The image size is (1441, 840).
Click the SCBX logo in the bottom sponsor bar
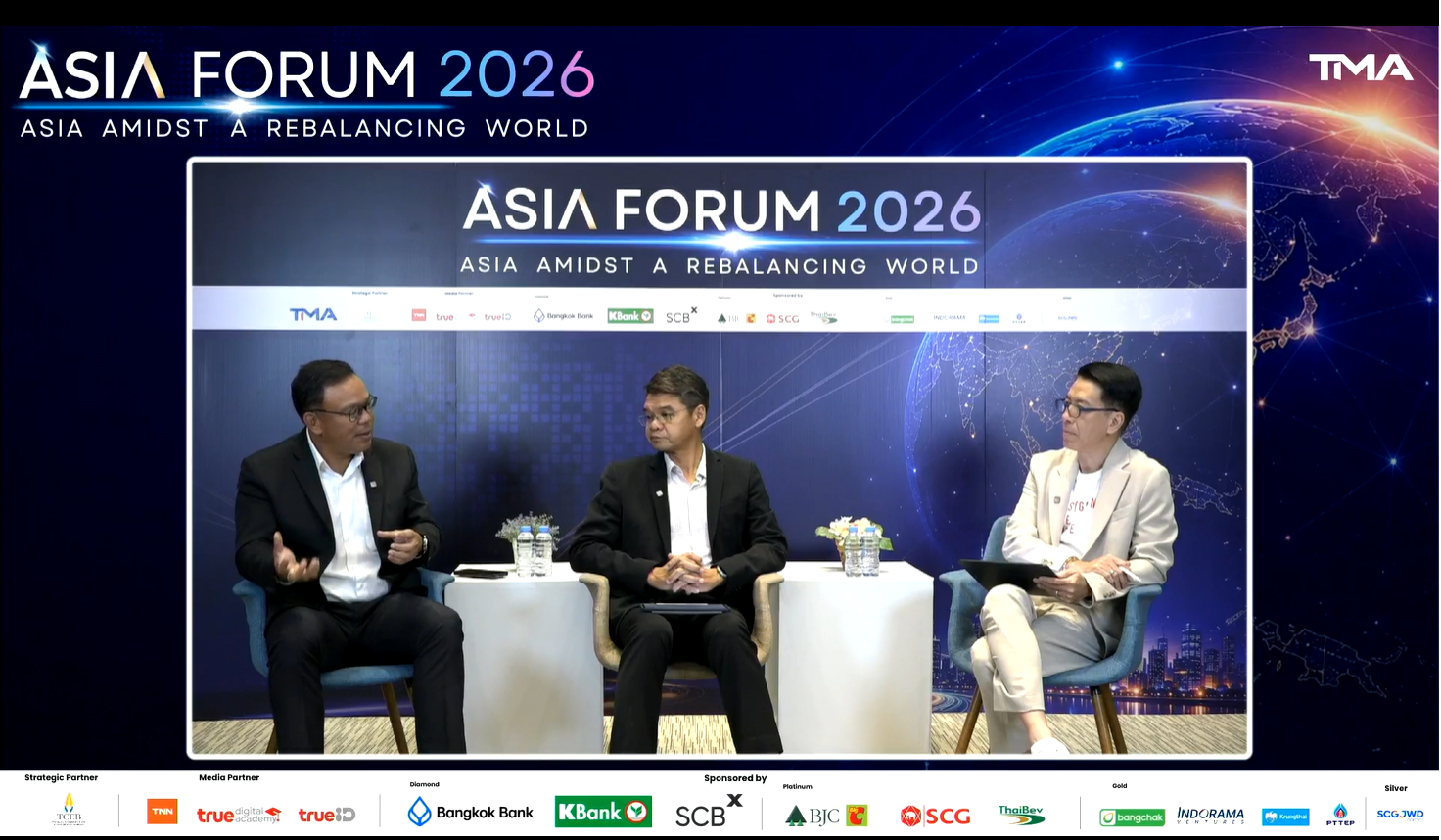[x=709, y=811]
